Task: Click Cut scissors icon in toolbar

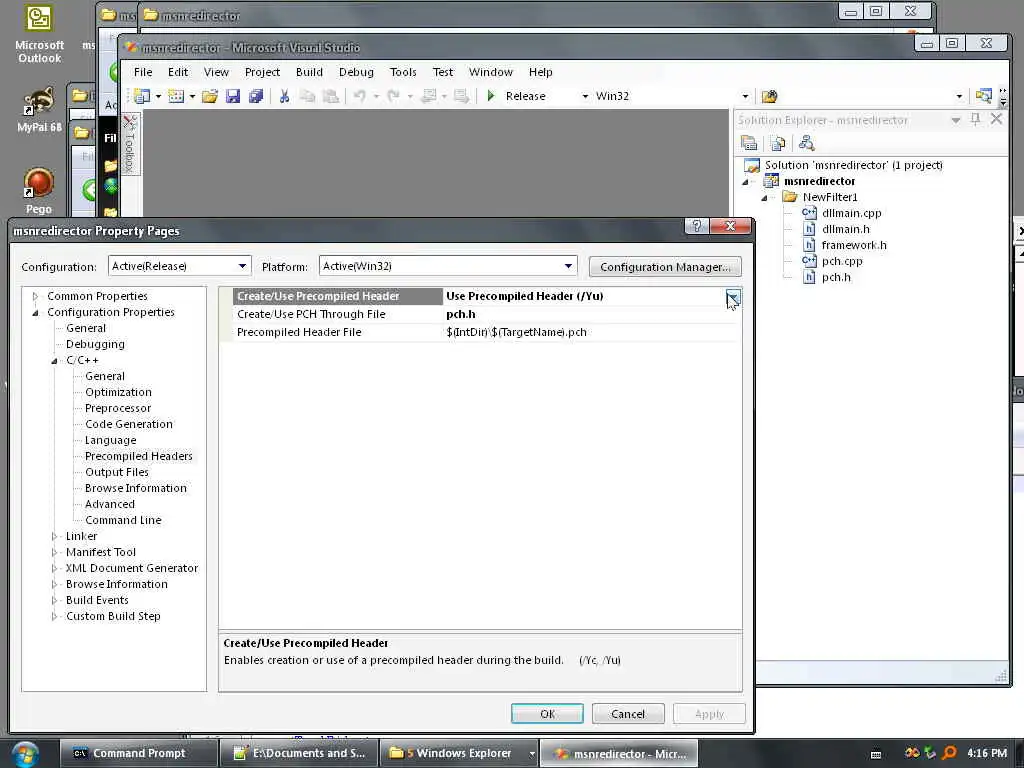Action: [x=284, y=96]
